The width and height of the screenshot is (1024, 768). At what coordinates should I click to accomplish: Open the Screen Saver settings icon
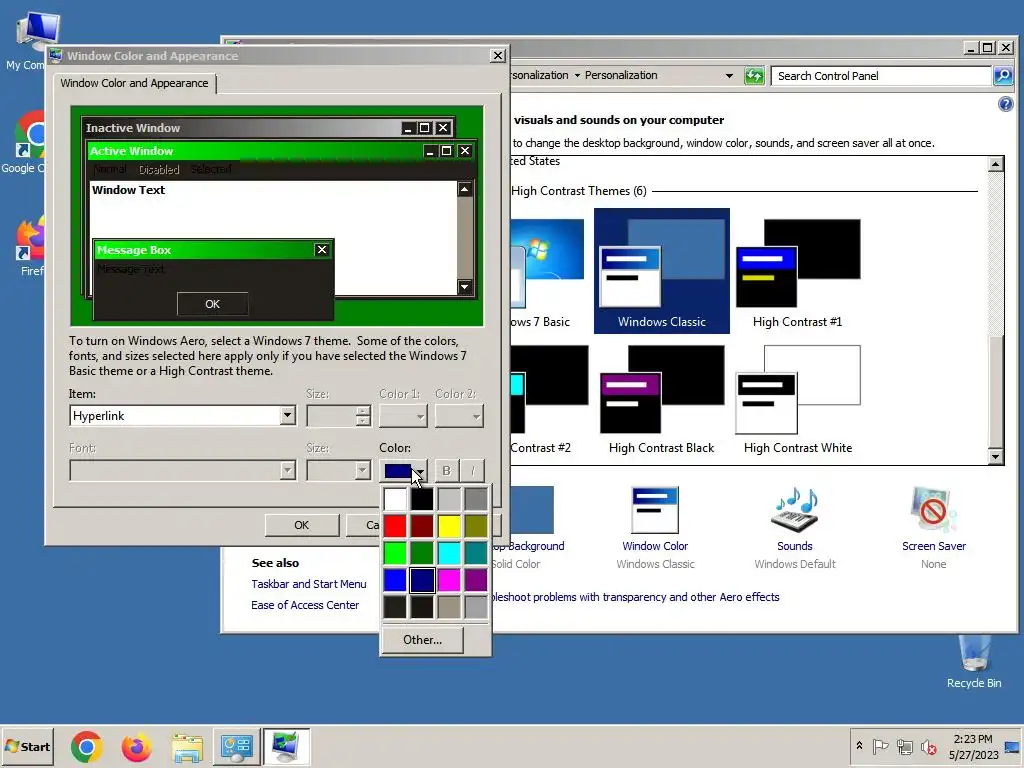pos(934,509)
